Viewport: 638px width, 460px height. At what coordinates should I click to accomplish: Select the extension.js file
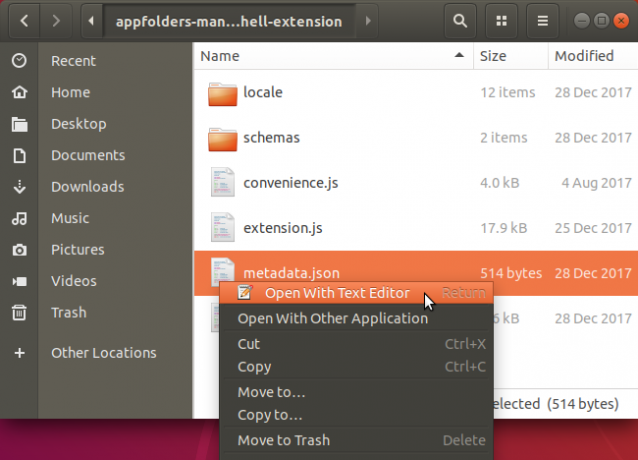(x=416, y=228)
